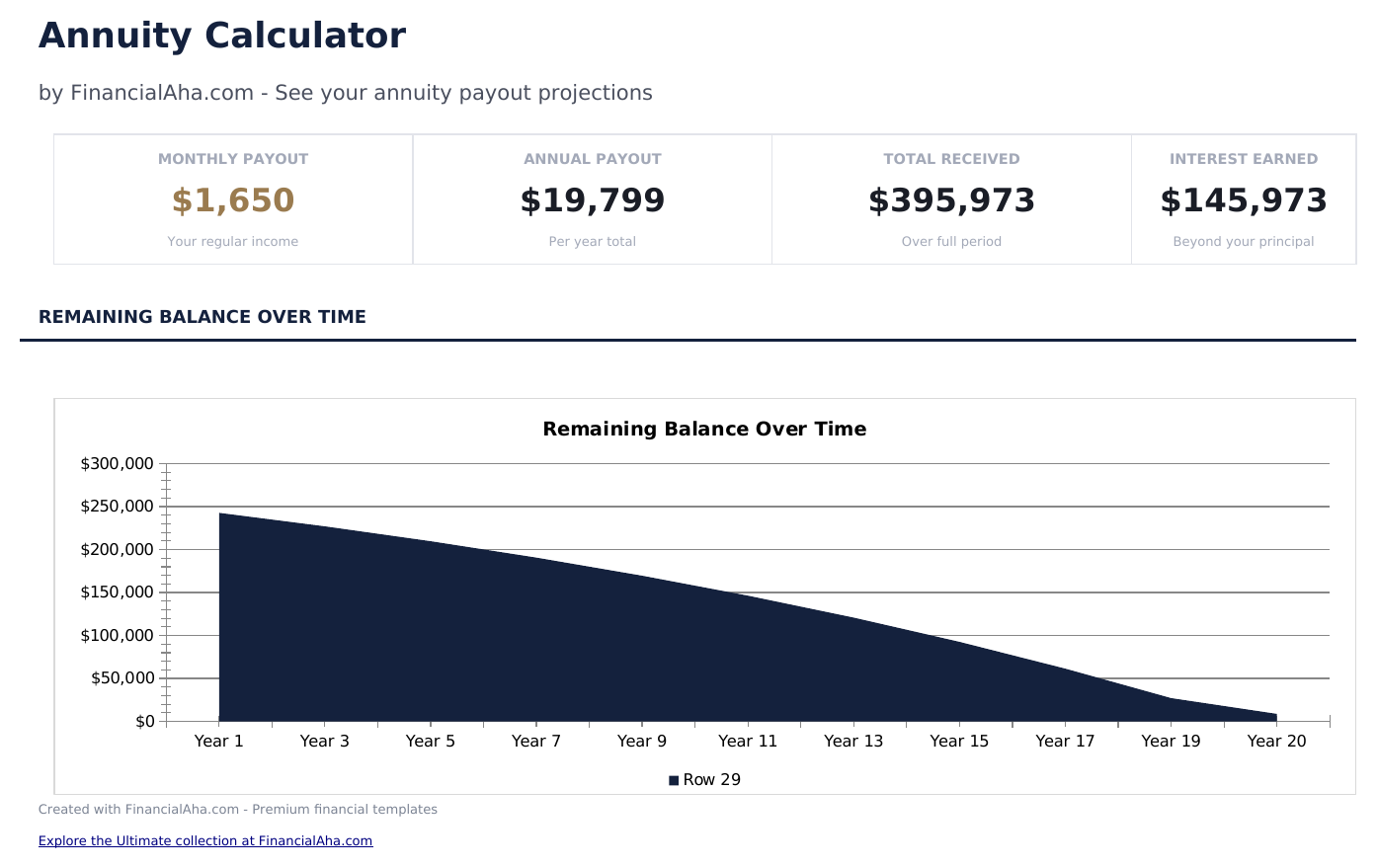
Task: Open the chart title options
Action: pos(703,429)
